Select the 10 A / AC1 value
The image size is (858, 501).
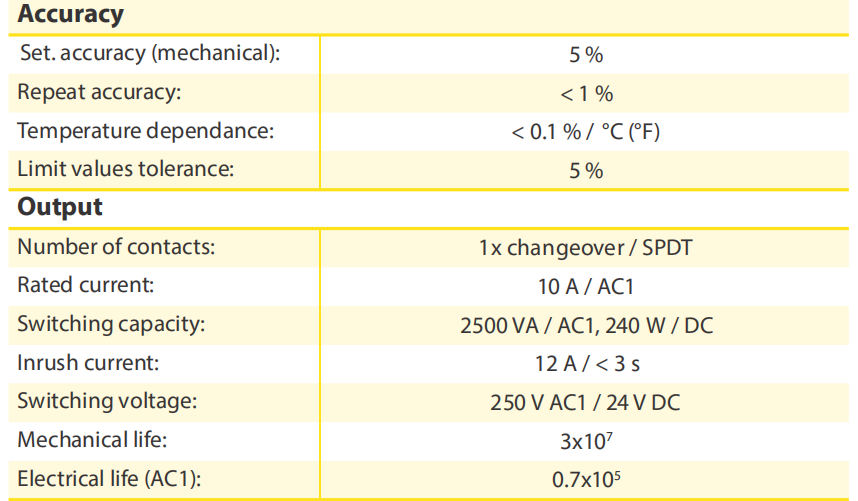(585, 287)
